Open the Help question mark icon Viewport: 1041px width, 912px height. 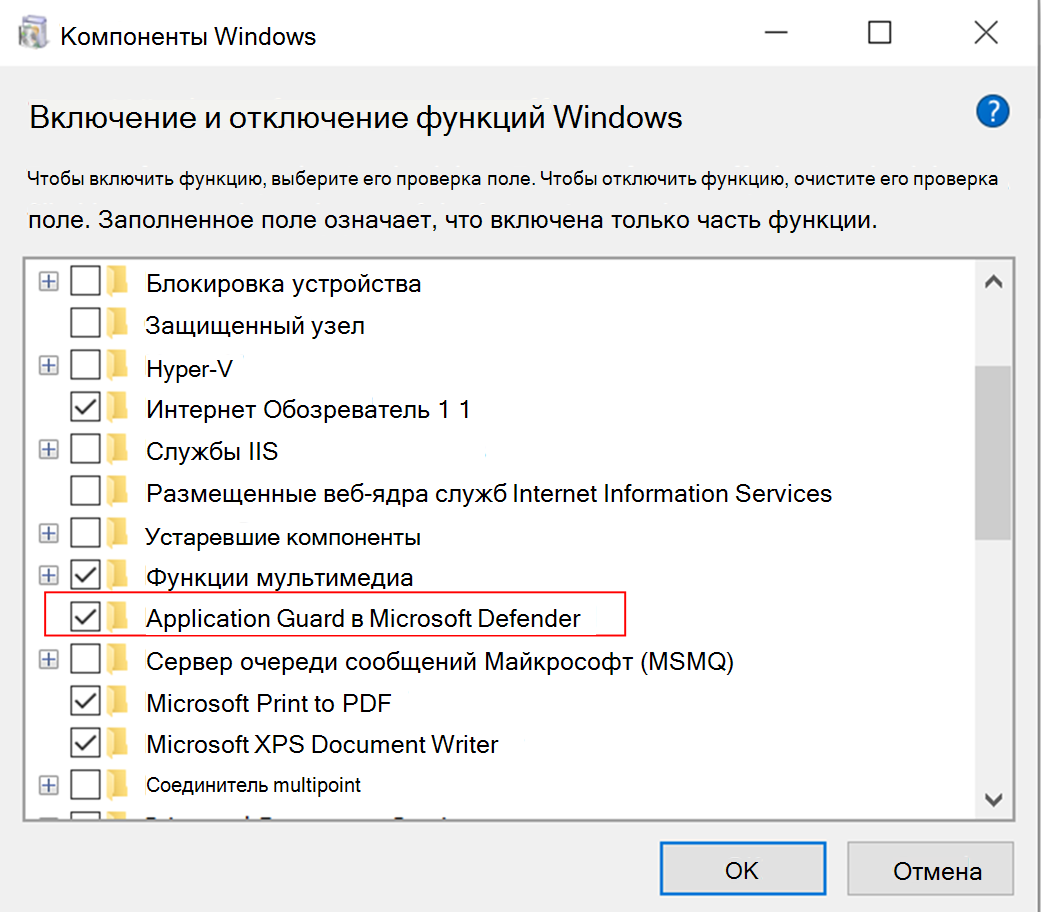[x=992, y=111]
